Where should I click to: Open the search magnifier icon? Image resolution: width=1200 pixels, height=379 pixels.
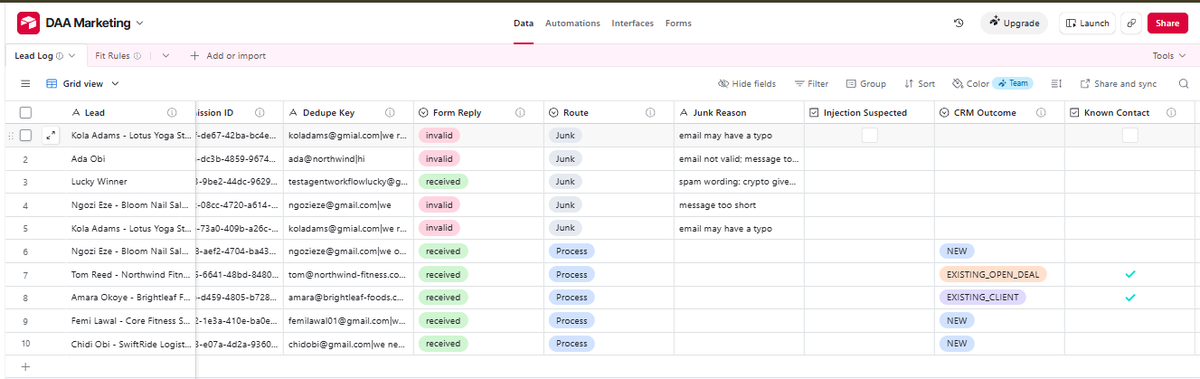pyautogui.click(x=1183, y=84)
